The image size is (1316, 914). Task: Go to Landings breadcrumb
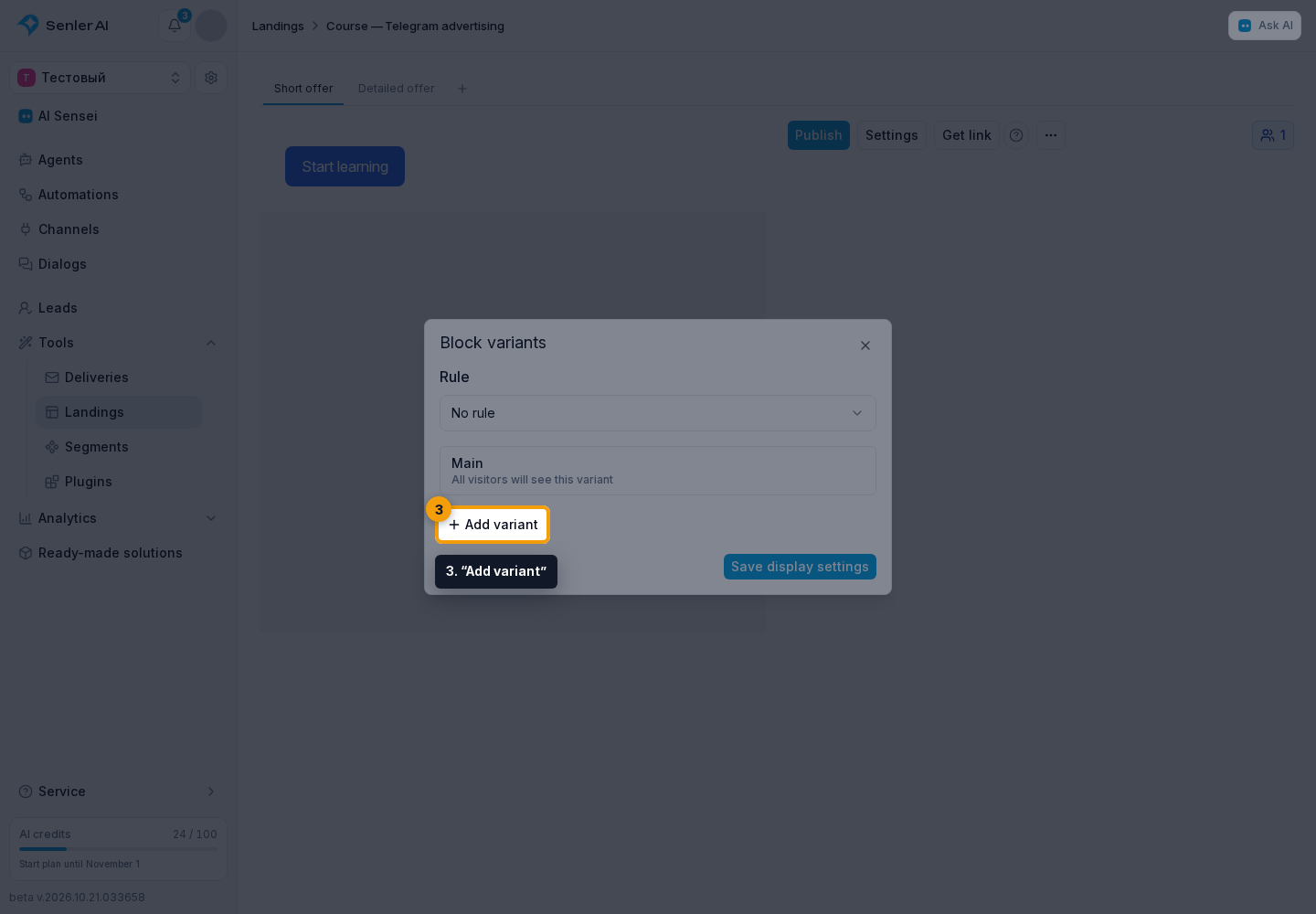click(x=278, y=26)
